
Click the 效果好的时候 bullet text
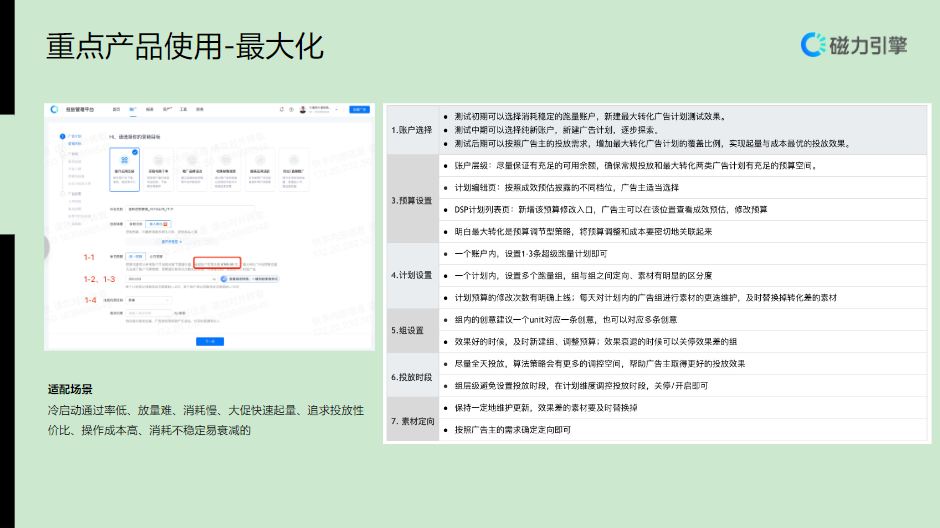tap(596, 342)
